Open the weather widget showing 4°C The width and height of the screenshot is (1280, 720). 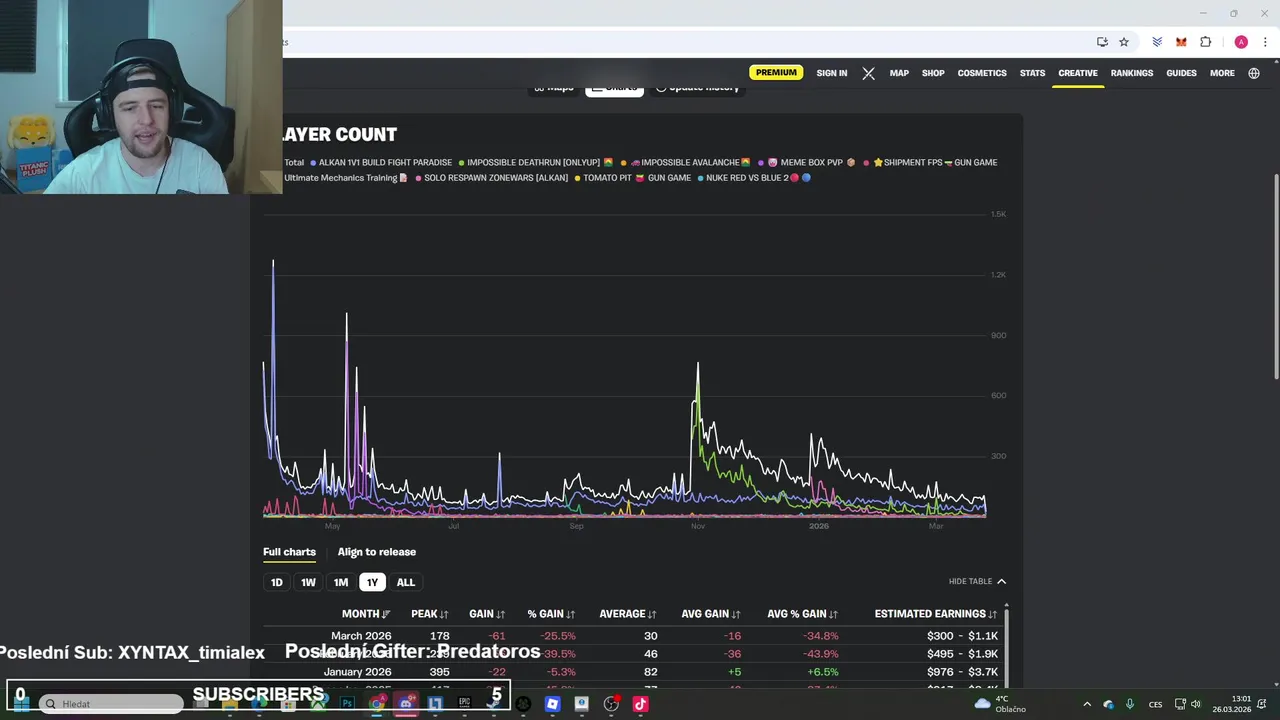(x=1001, y=704)
